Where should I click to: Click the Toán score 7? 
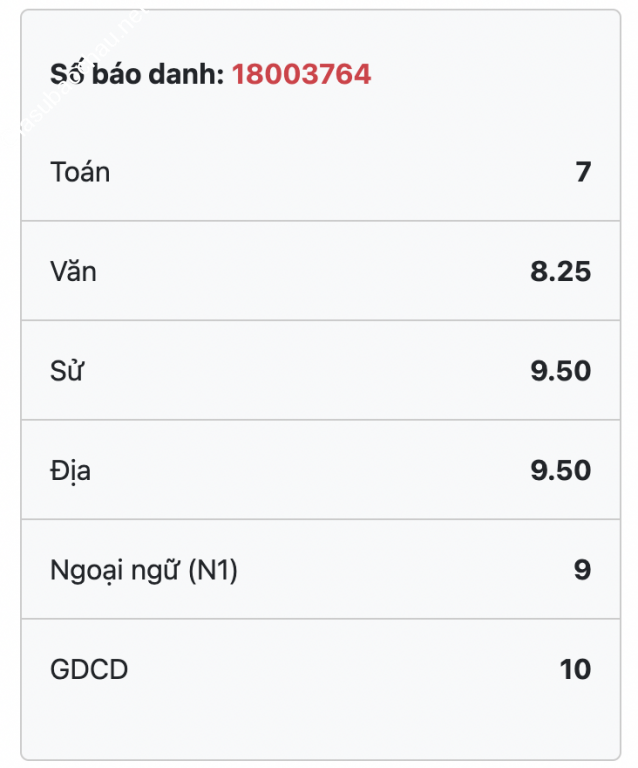[x=583, y=172]
